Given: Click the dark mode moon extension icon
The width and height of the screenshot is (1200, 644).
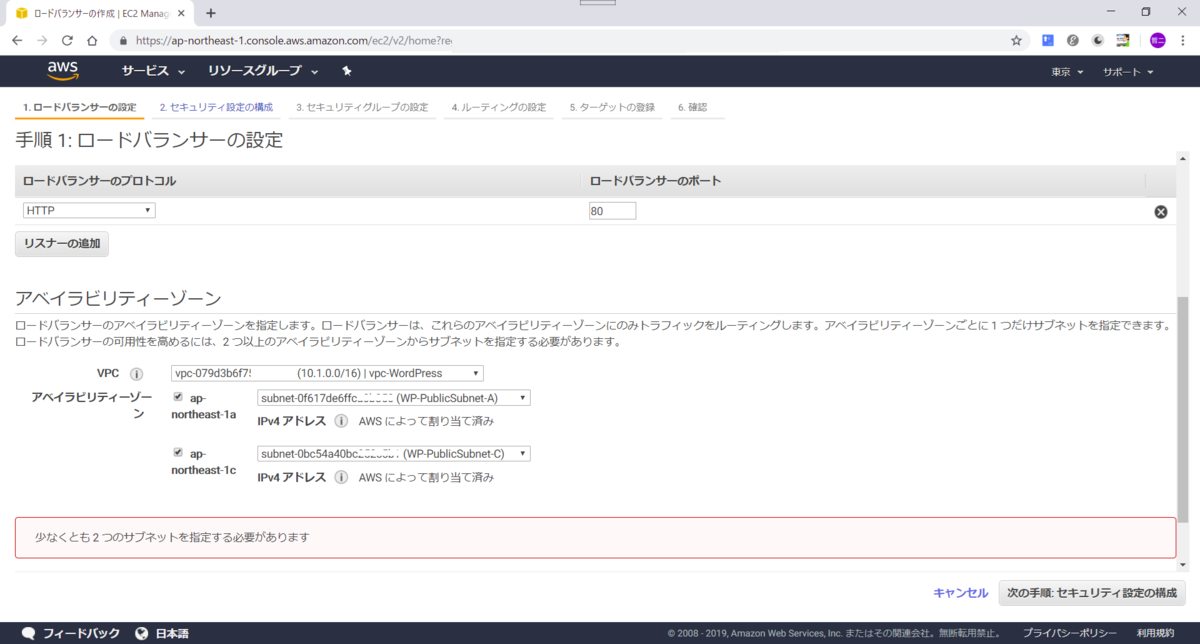Looking at the screenshot, I should 1097,40.
